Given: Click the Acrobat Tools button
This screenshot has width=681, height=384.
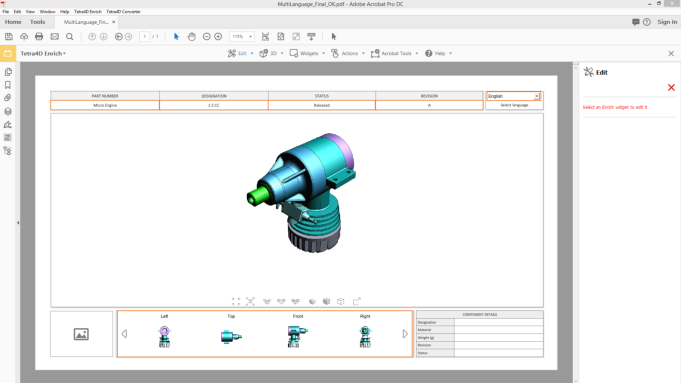Looking at the screenshot, I should click(391, 53).
